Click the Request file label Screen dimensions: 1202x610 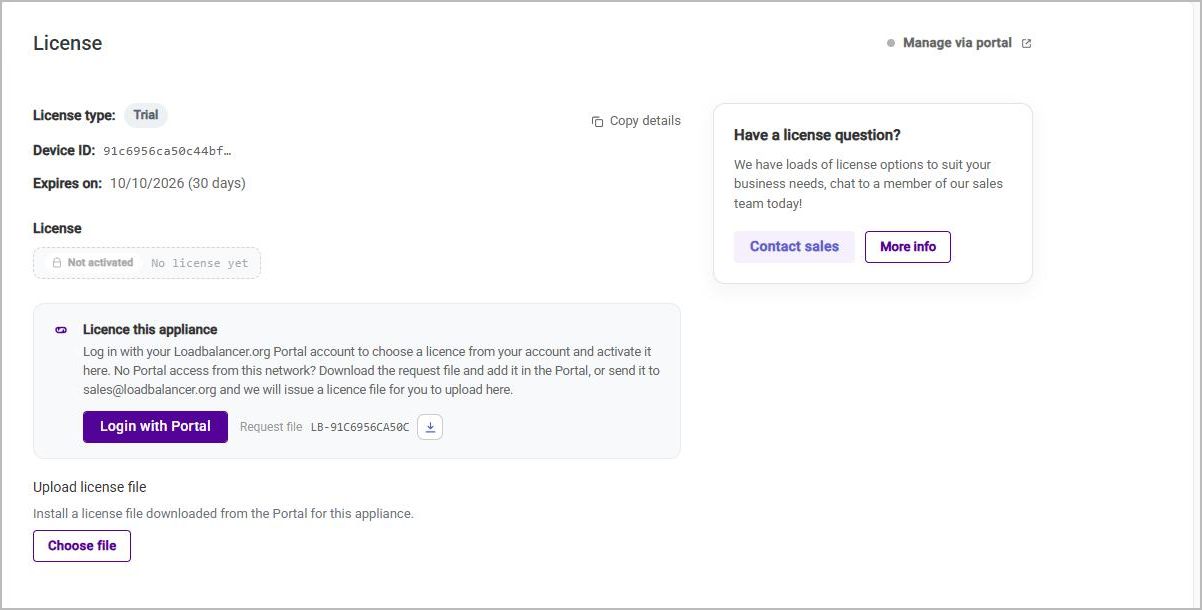[x=271, y=427]
